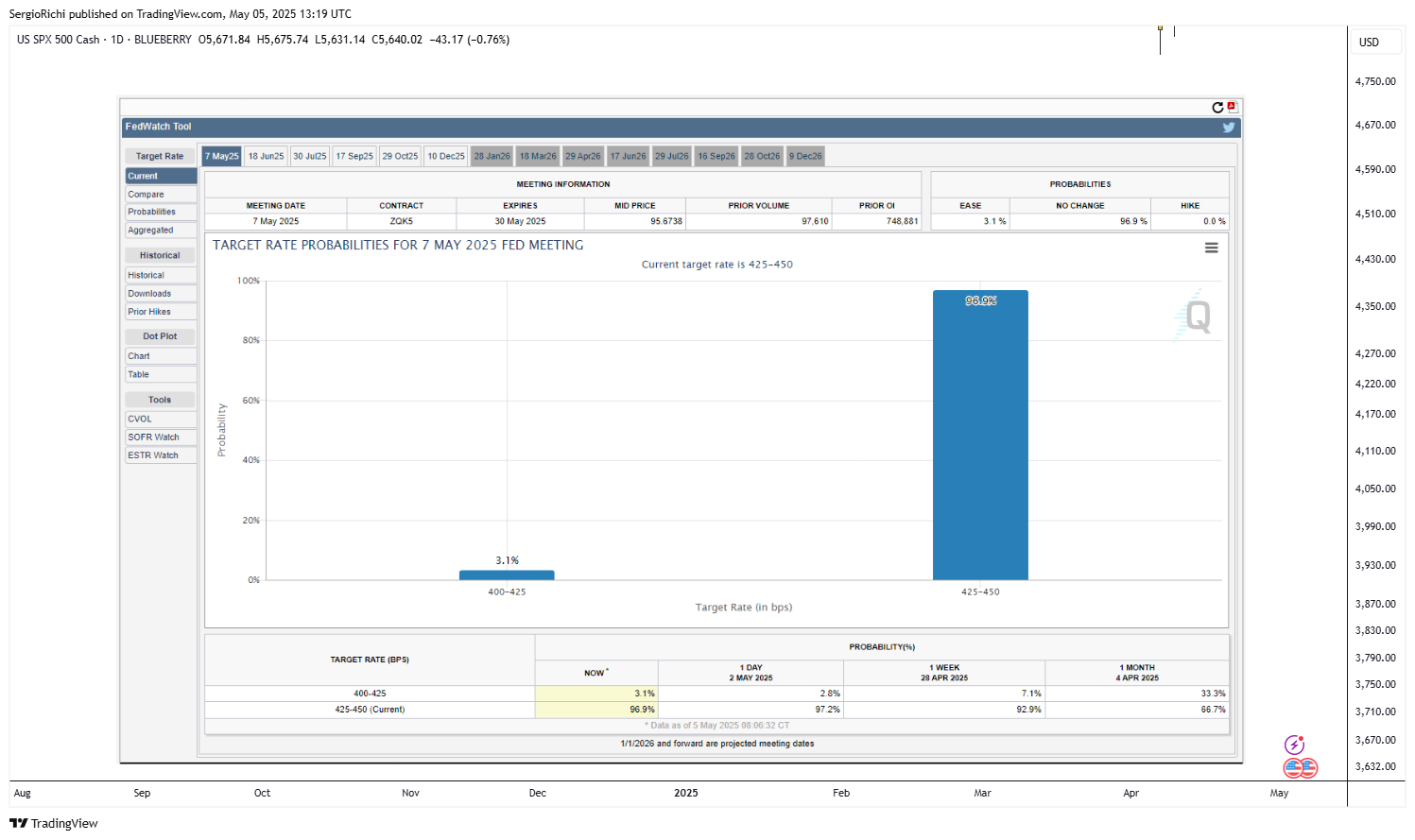Click the Historical section header
The width and height of the screenshot is (1415, 840).
(x=160, y=255)
